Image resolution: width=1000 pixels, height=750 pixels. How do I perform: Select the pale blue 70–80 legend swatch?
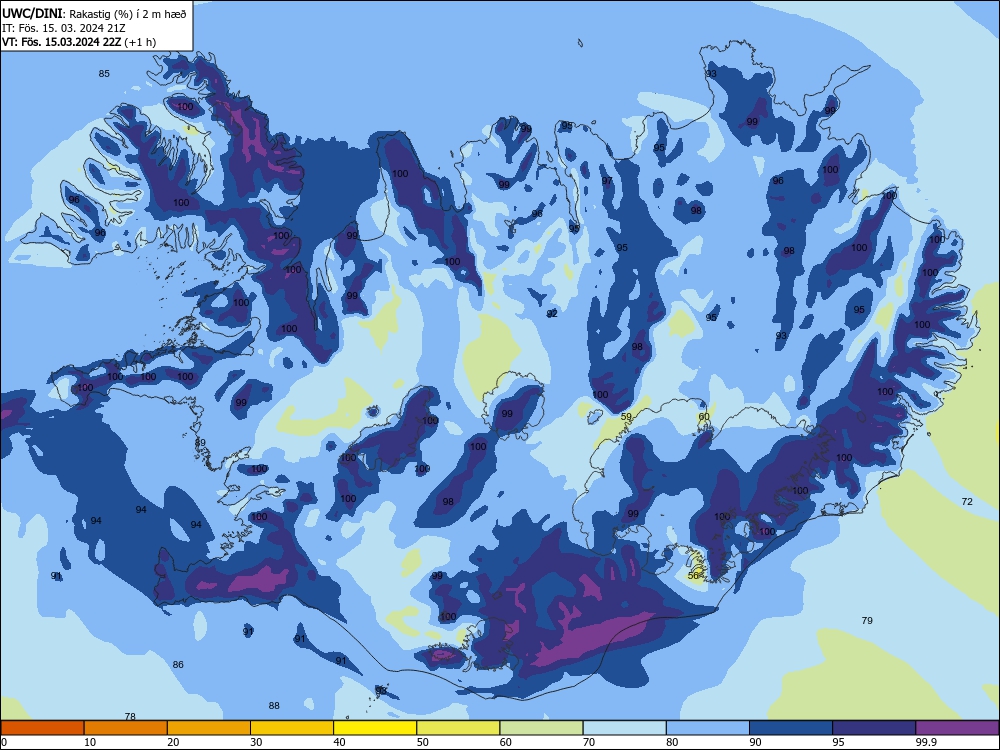tap(624, 728)
